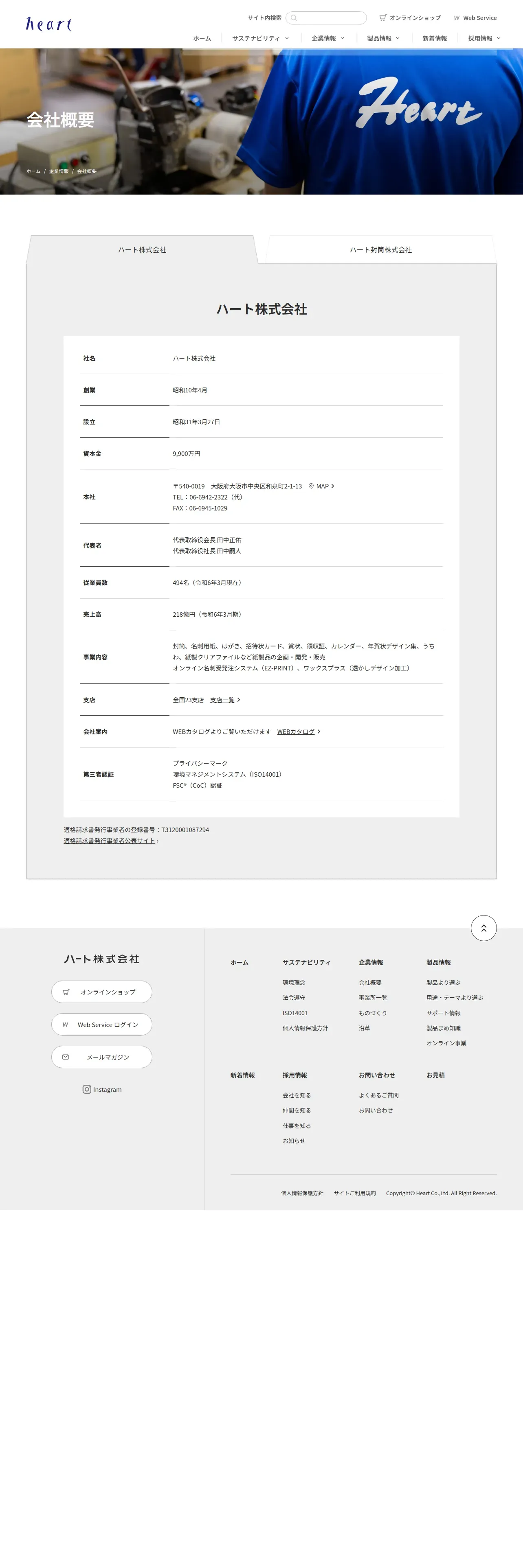
Task: Switch to ハート封筒株式会社 tab
Action: click(381, 250)
